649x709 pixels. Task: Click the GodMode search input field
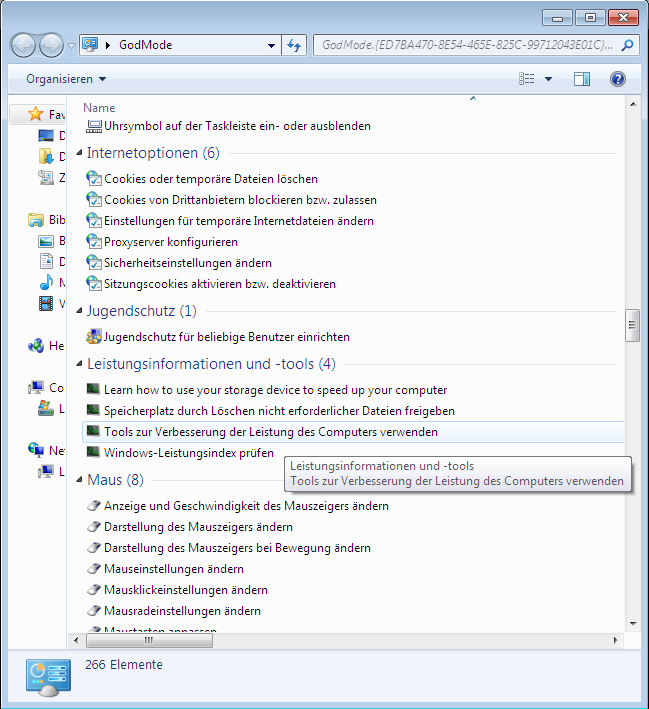465,46
